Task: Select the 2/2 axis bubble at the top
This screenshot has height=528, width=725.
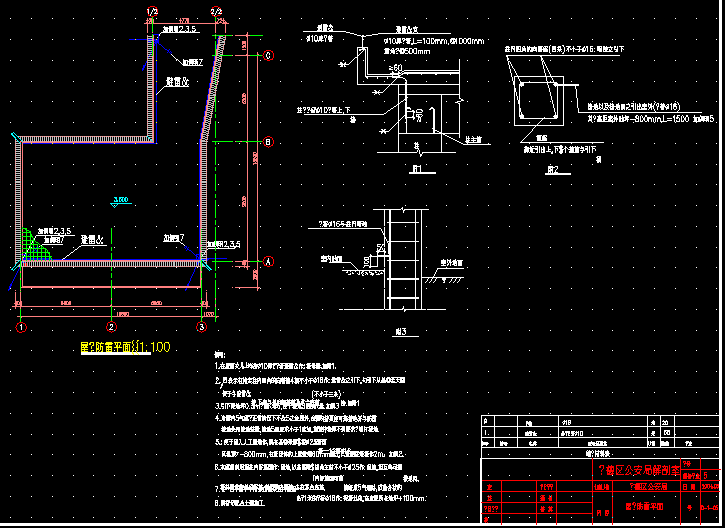Action: click(217, 11)
